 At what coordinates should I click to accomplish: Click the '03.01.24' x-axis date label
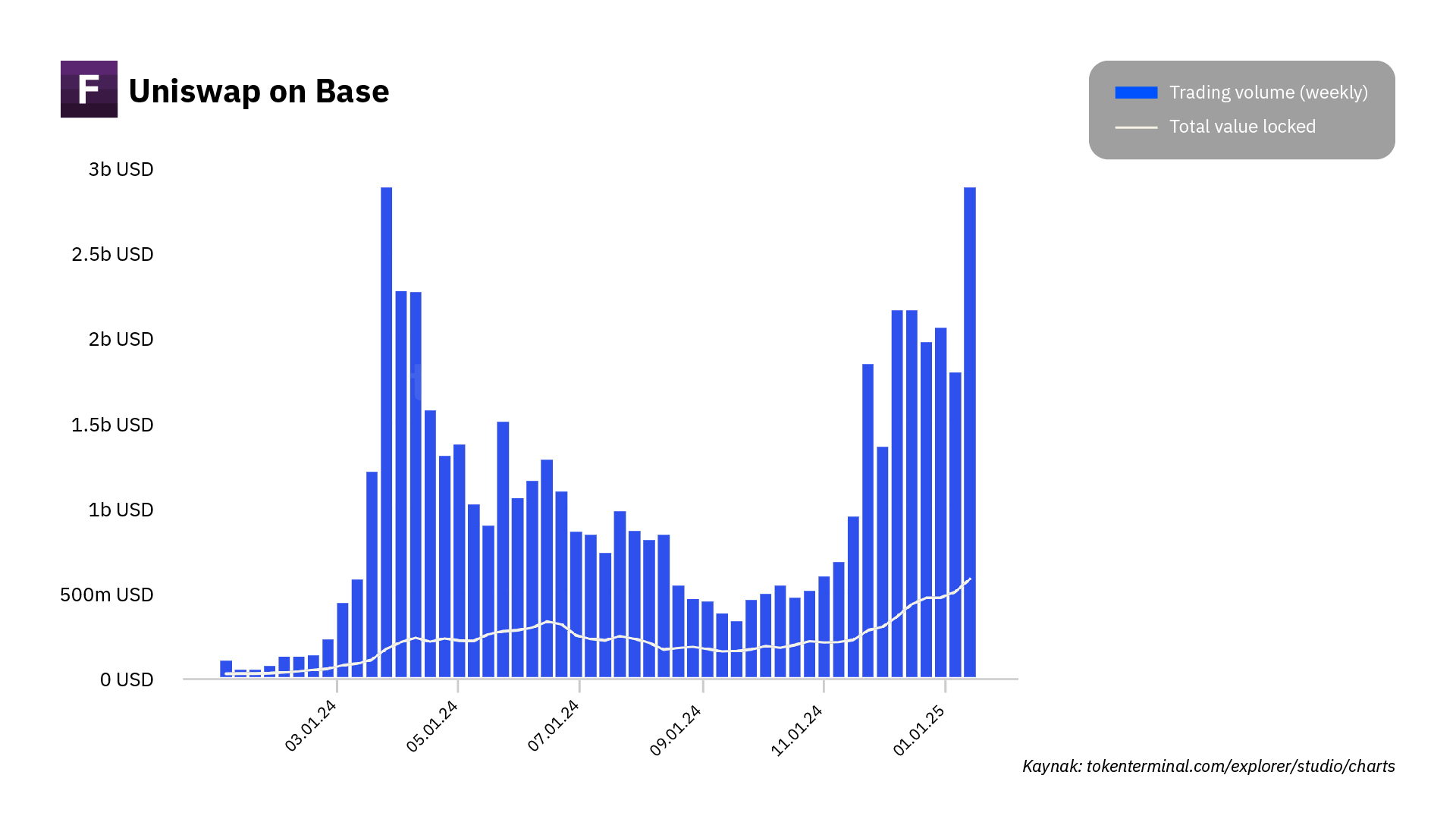(x=310, y=726)
